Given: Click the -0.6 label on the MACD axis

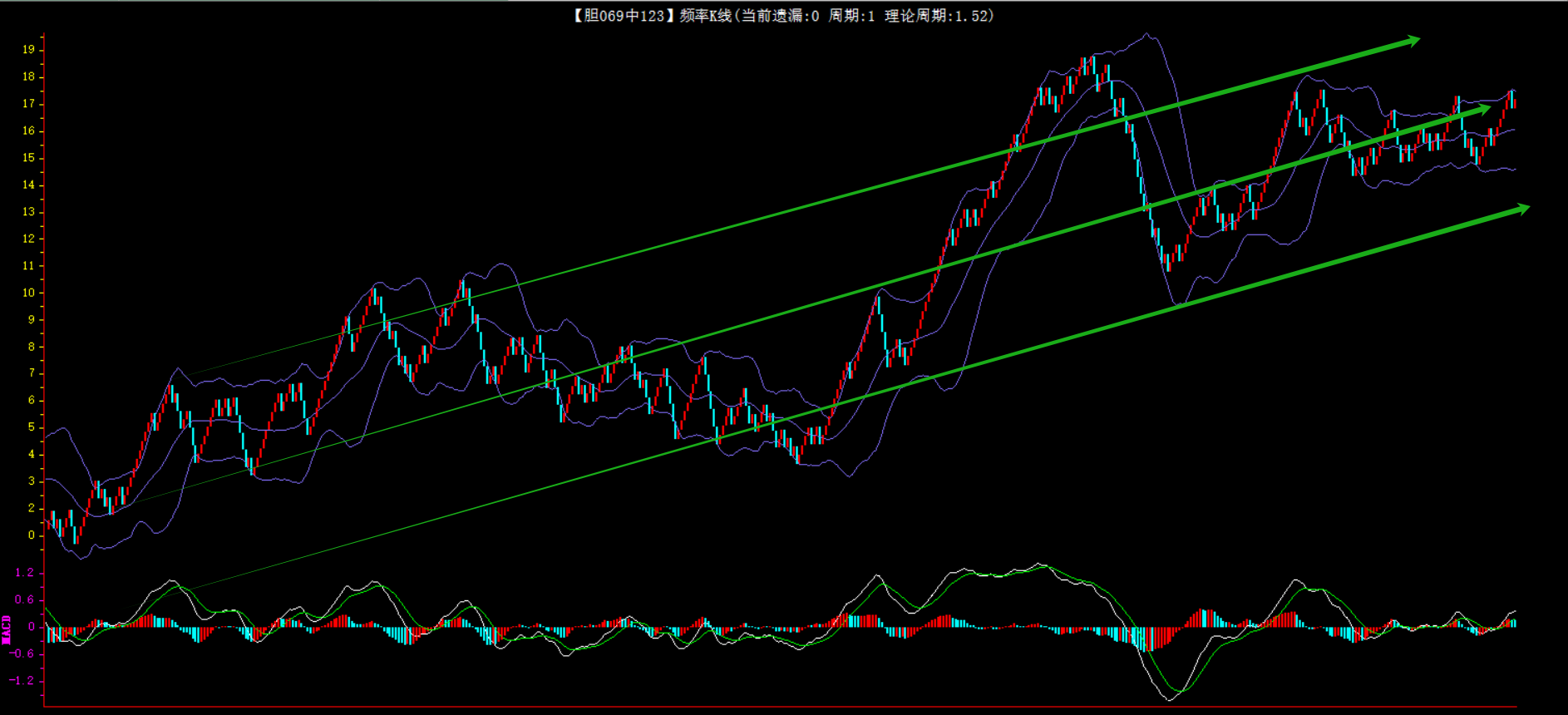Looking at the screenshot, I should click(x=22, y=653).
